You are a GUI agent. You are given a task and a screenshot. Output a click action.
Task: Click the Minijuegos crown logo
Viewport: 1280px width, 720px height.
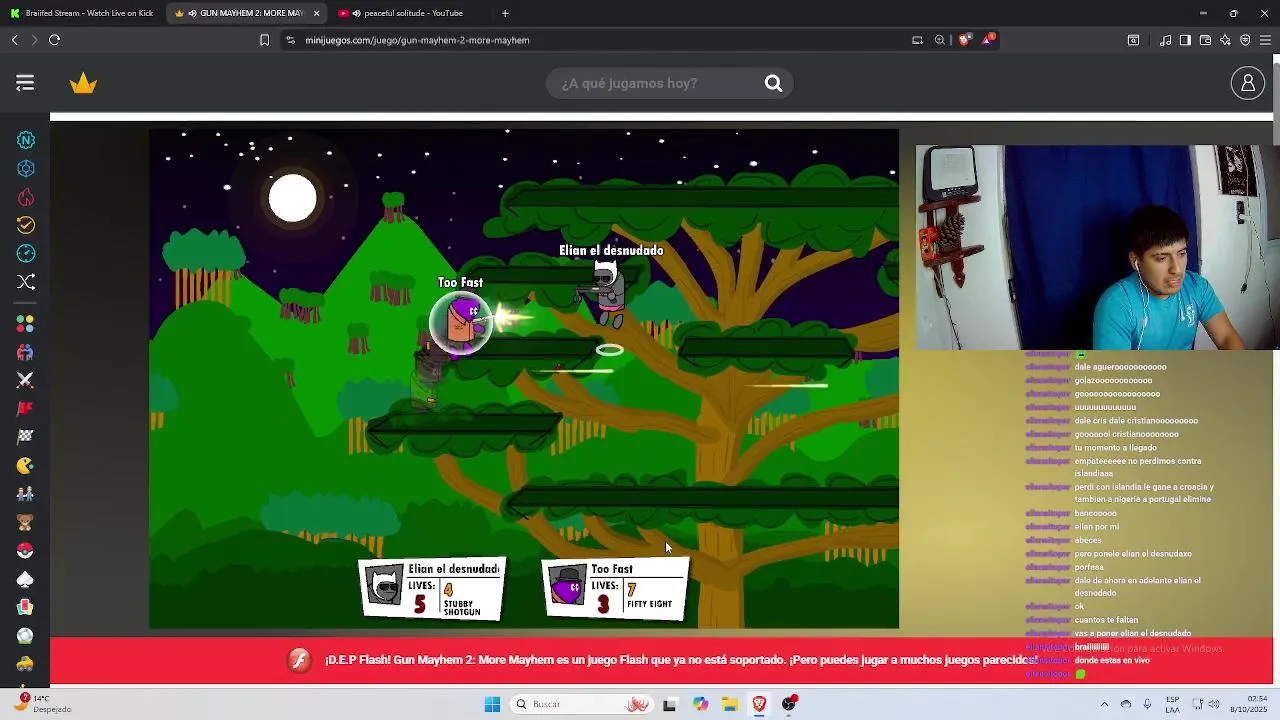pyautogui.click(x=83, y=83)
